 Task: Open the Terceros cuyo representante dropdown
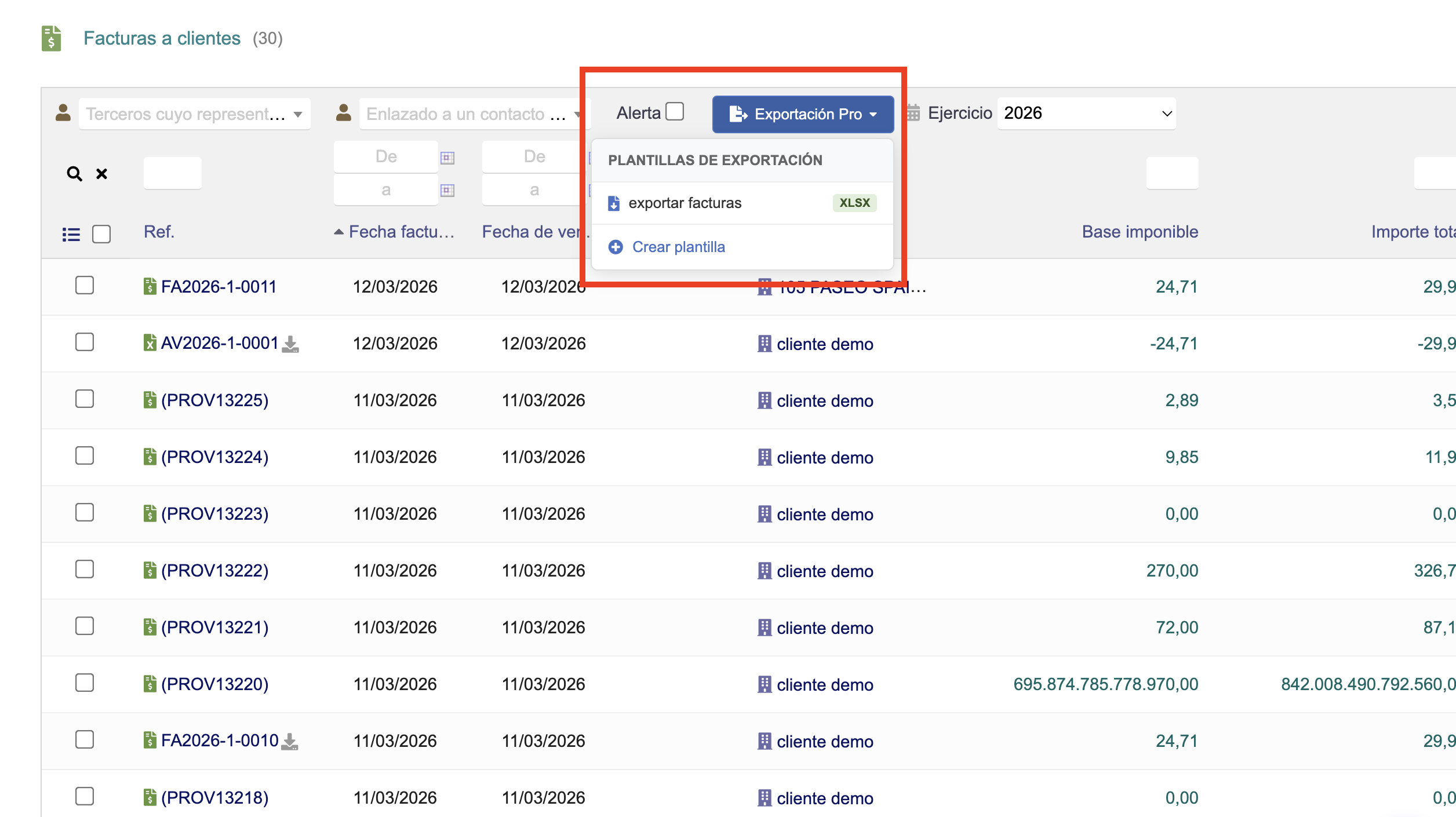[x=194, y=114]
